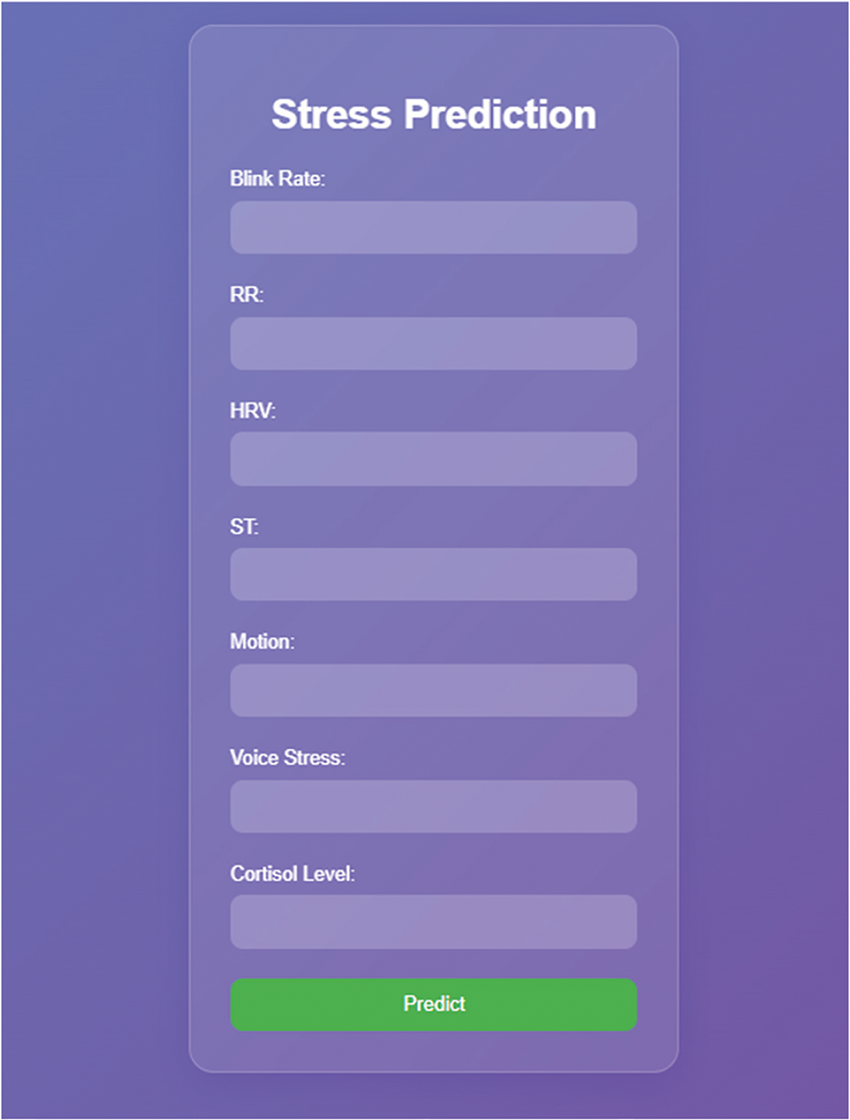Click the 'Motion:' field label

262,642
